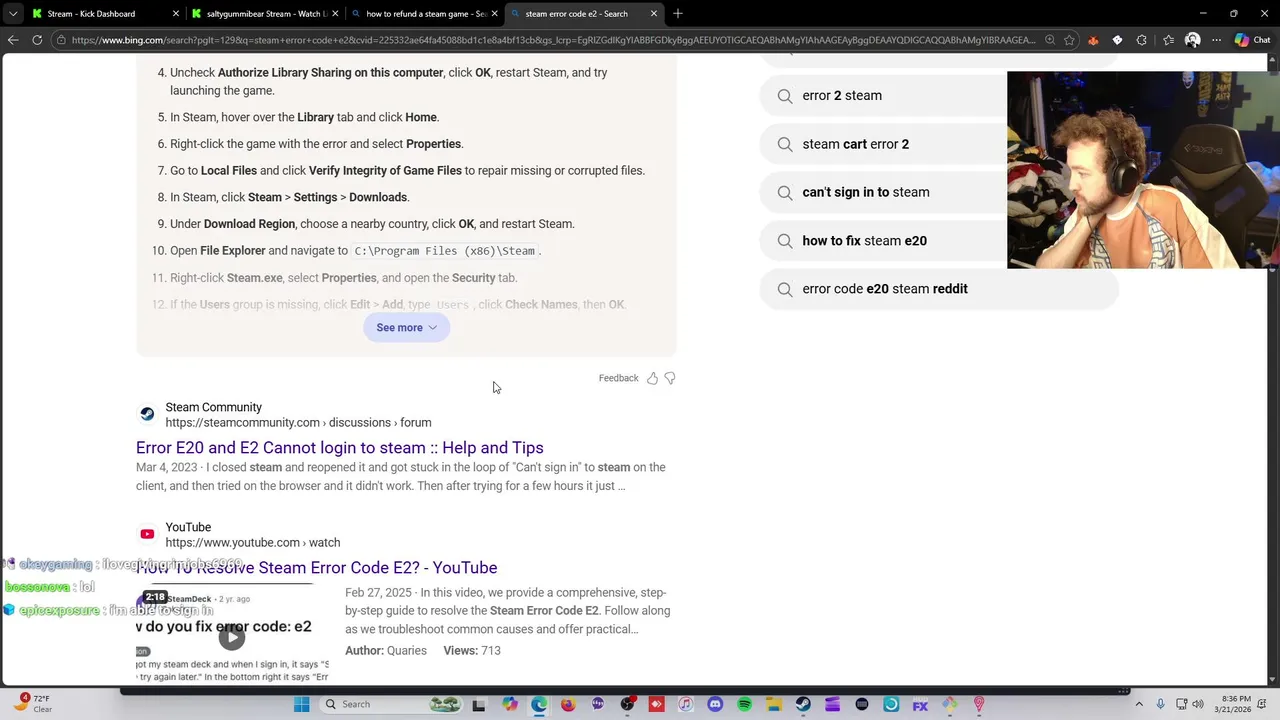Open the browser Settings and more menu
Screen dimensions: 1280x720
[x=1217, y=40]
